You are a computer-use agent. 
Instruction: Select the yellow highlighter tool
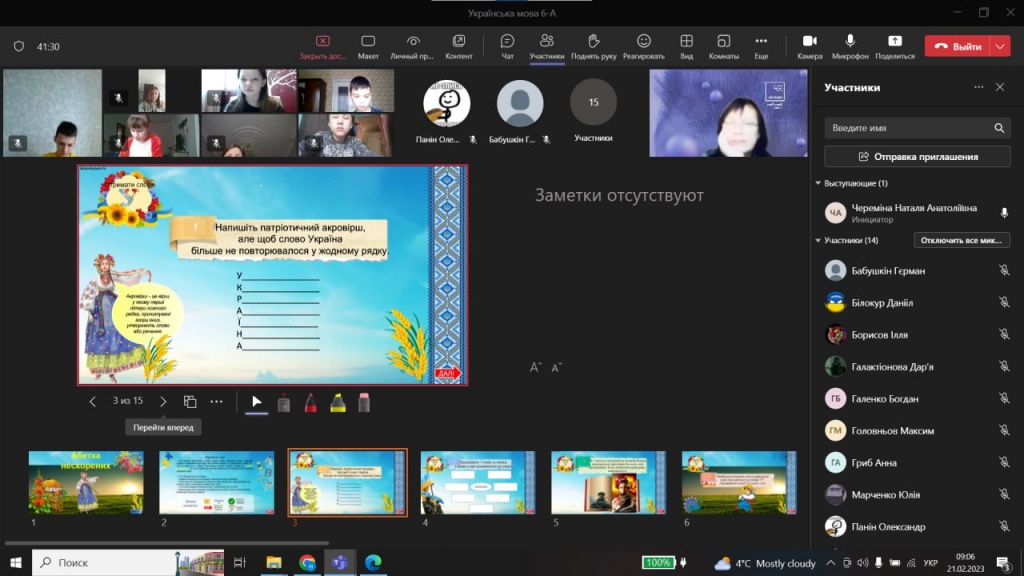338,402
